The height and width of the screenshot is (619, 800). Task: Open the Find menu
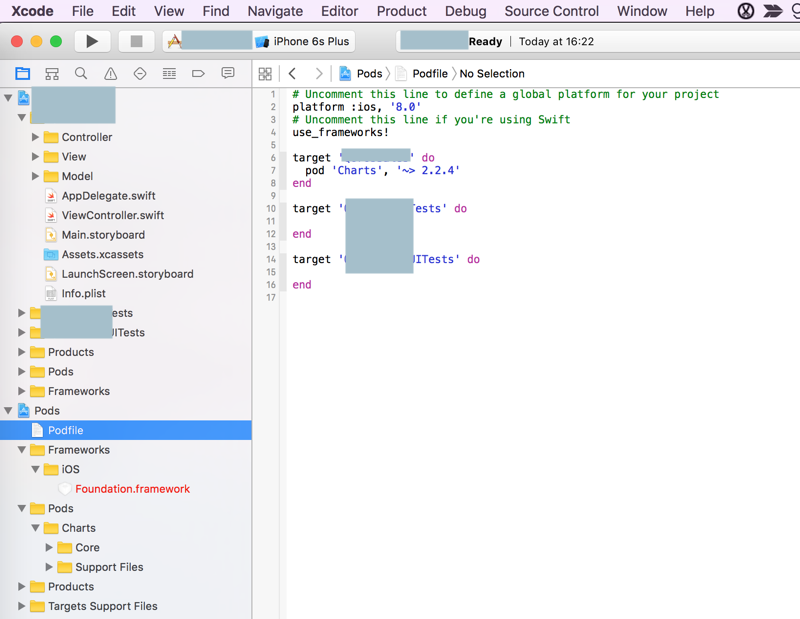(x=216, y=11)
